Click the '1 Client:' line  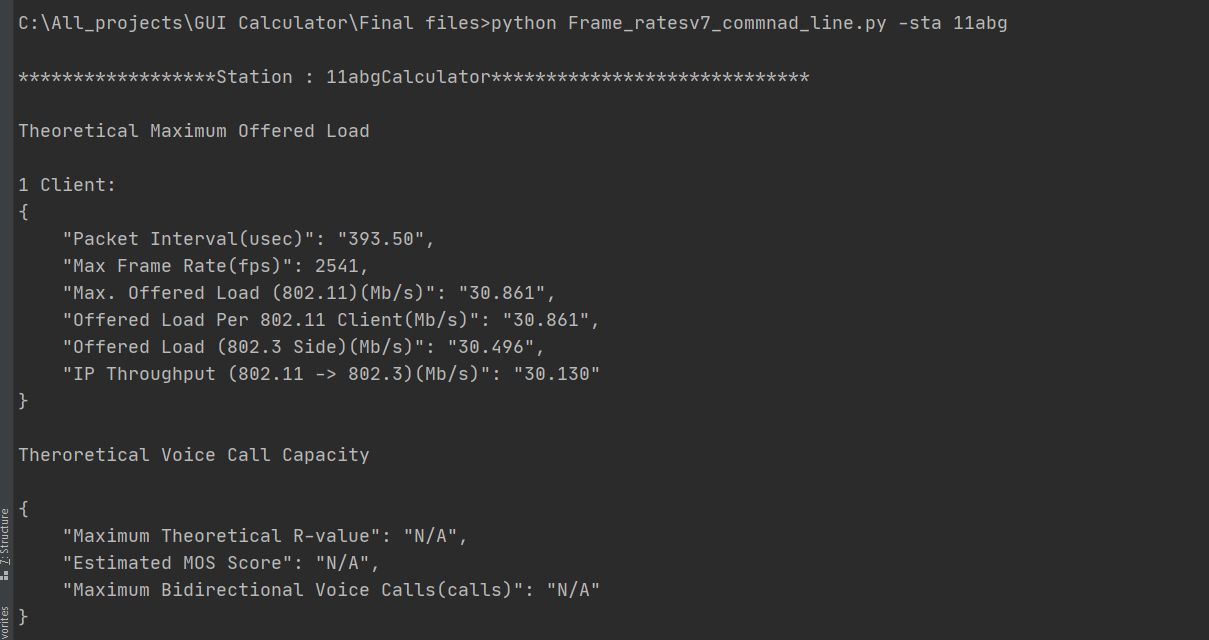pyautogui.click(x=67, y=185)
